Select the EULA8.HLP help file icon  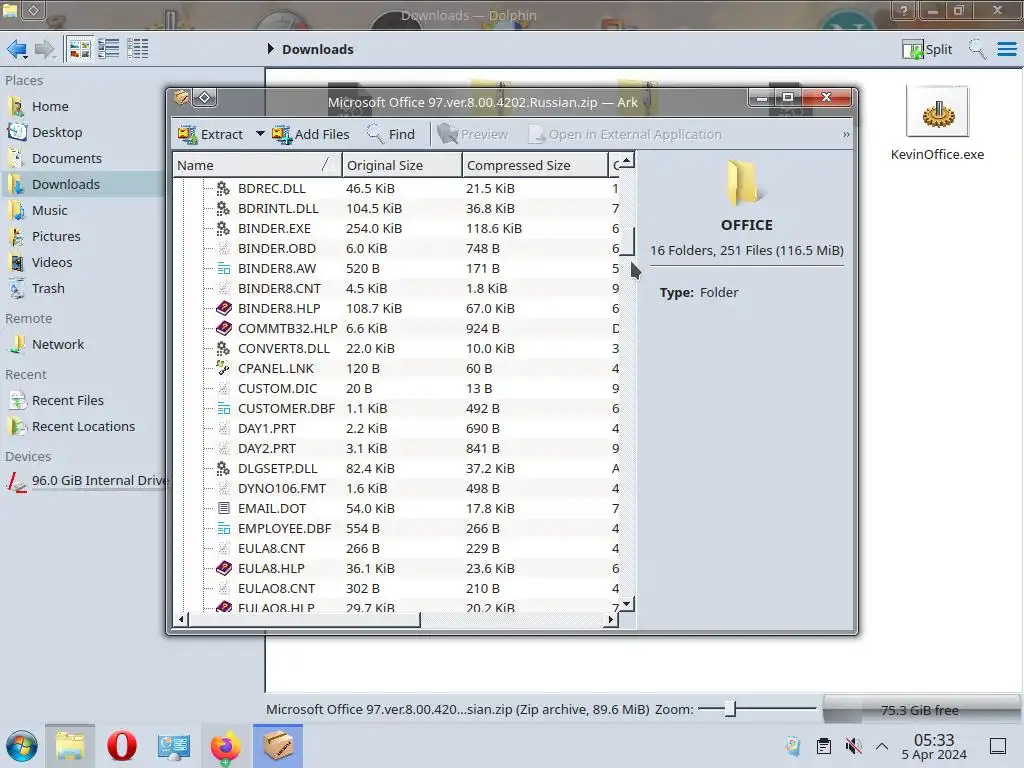[223, 568]
